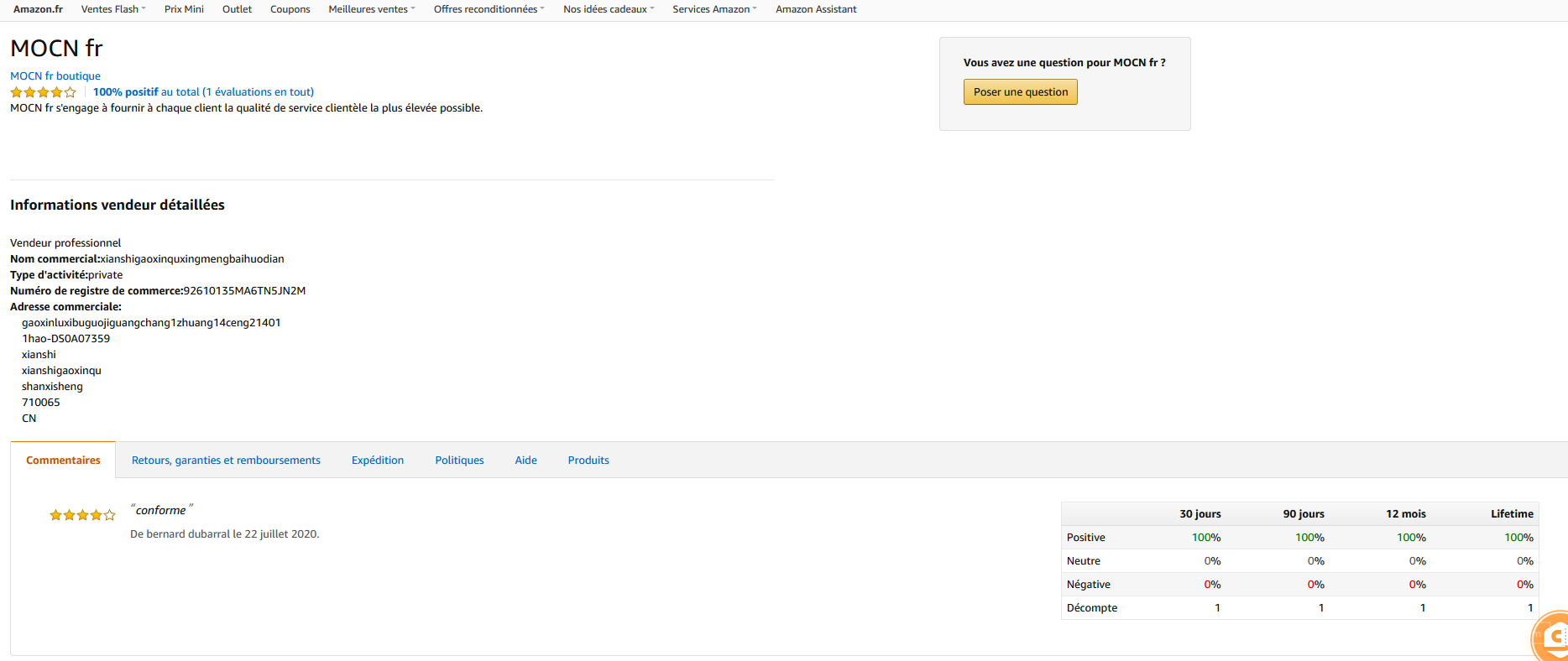
Task: Open the Coupons navigation link
Action: tap(290, 9)
